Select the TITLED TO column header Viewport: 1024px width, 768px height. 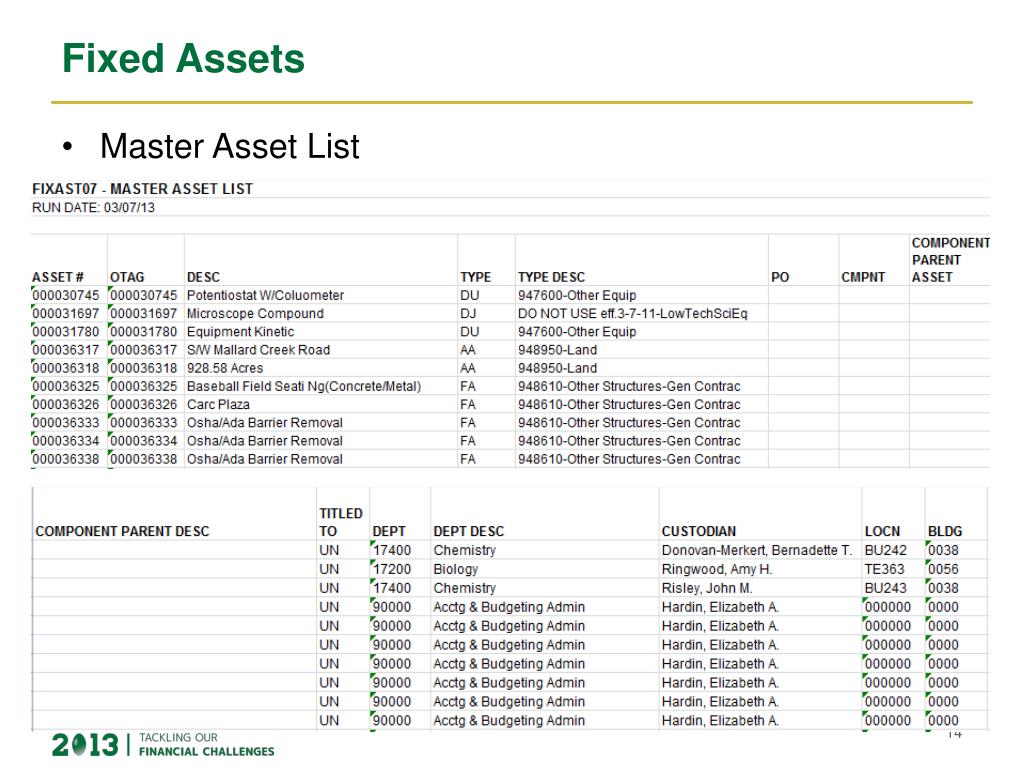tap(341, 522)
